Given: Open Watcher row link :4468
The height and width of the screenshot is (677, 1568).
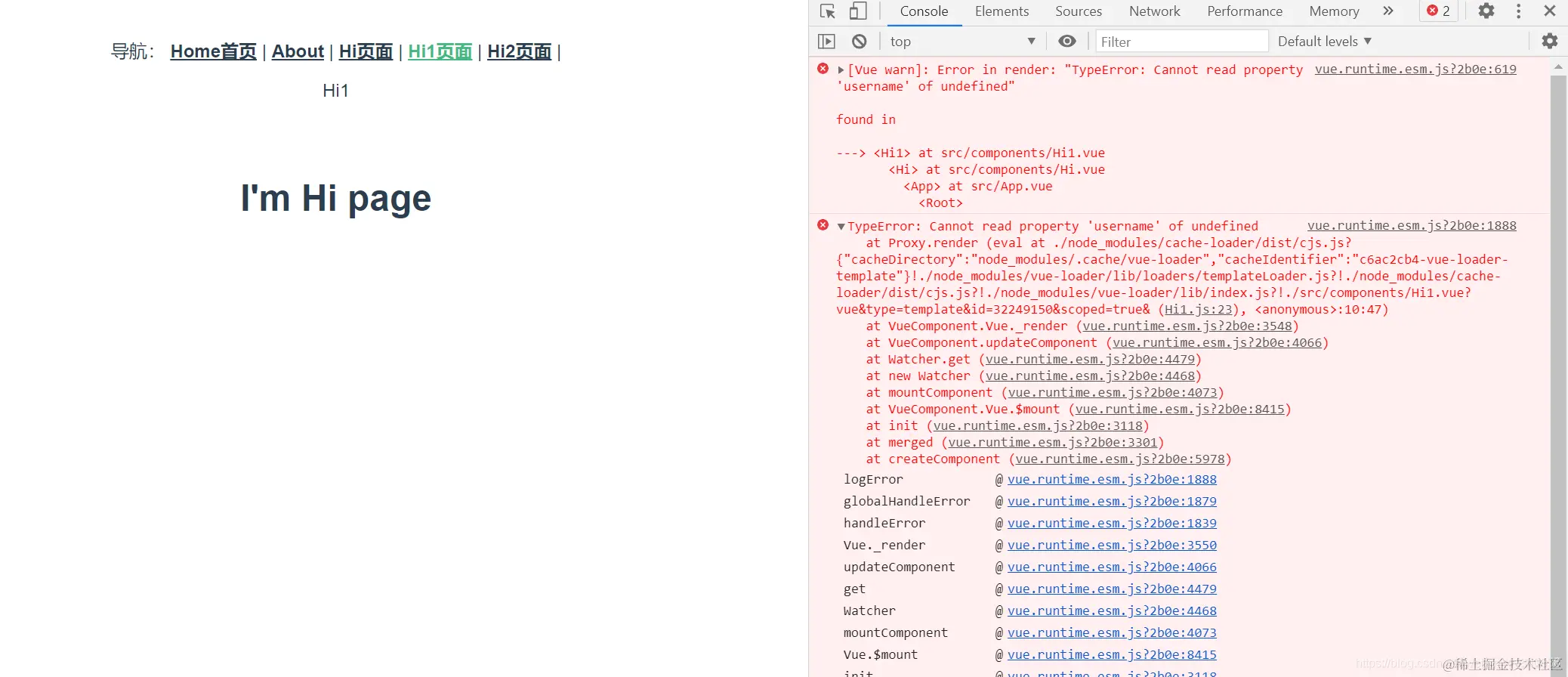Looking at the screenshot, I should pos(1112,611).
